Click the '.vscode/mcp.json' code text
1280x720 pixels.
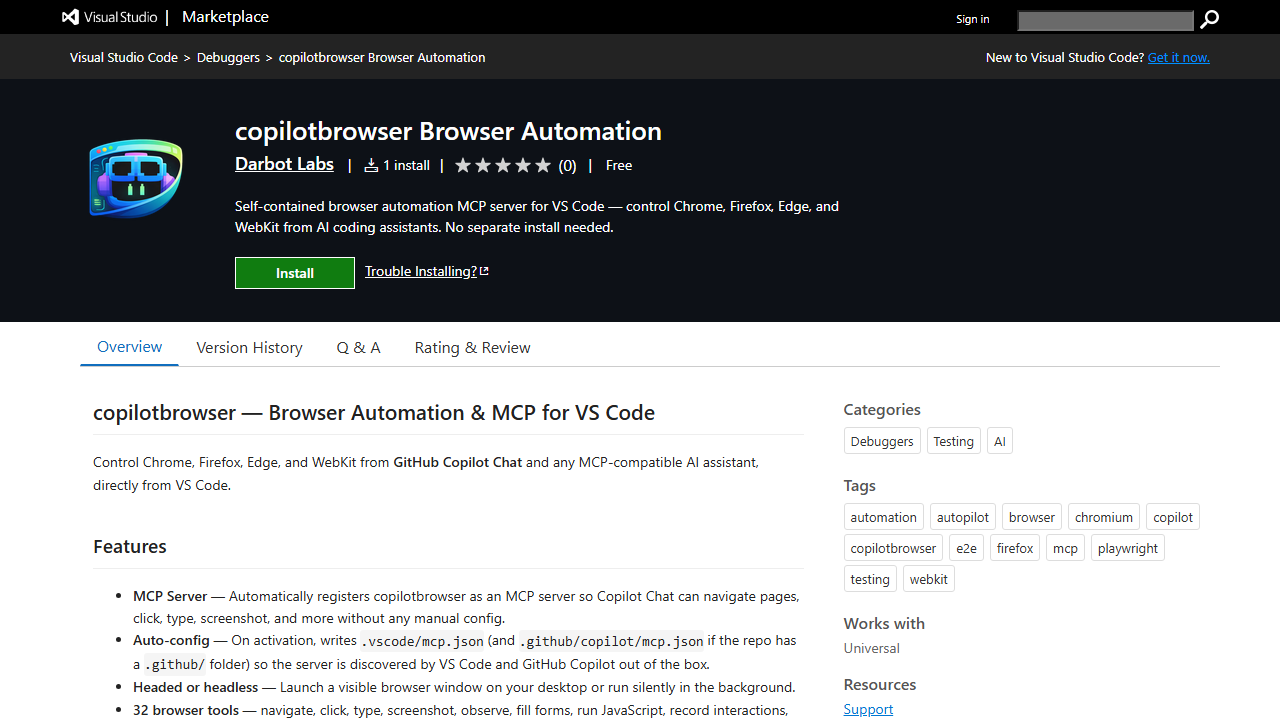422,641
